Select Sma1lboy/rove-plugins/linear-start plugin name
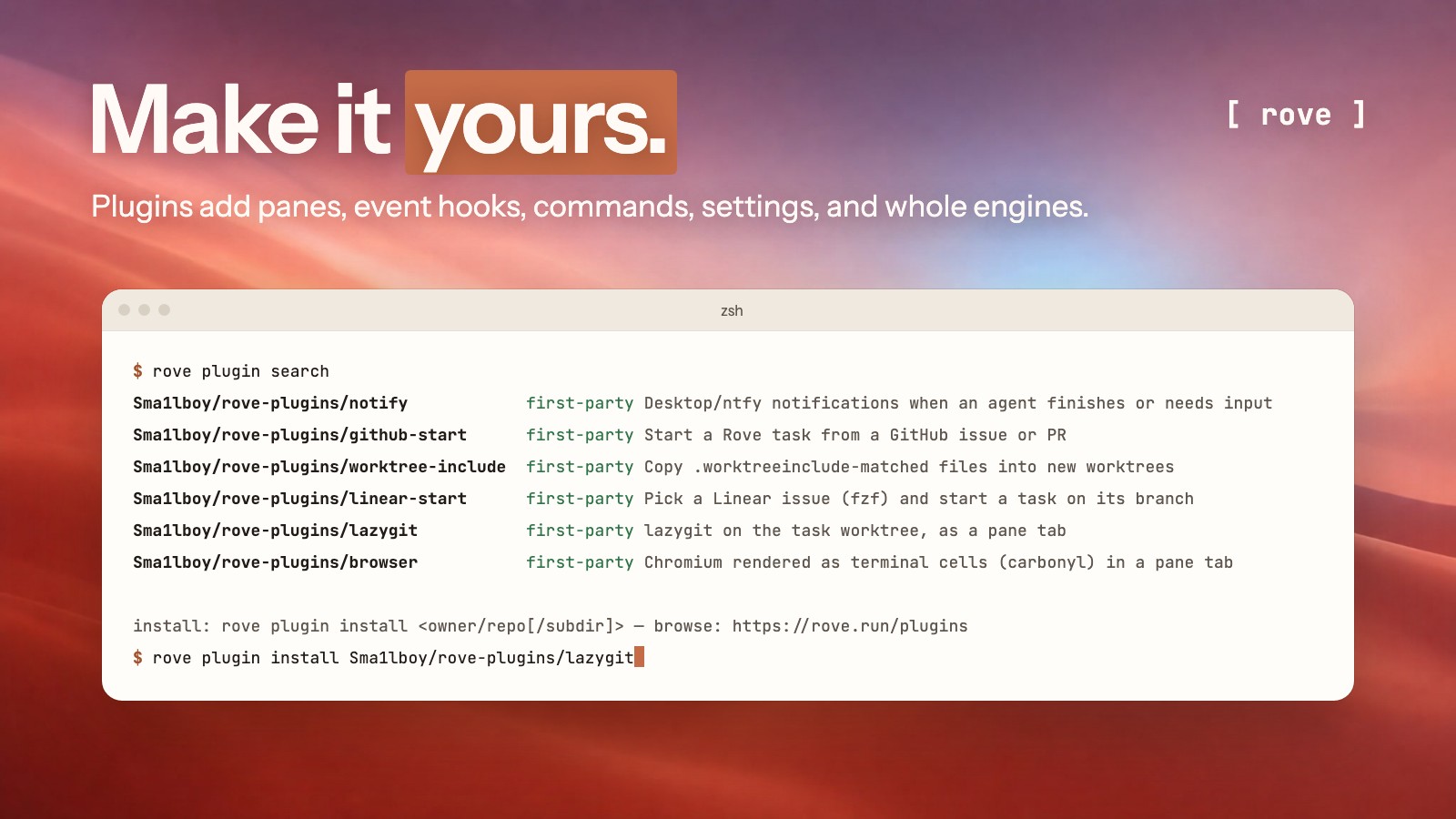The width and height of the screenshot is (1456, 819). [299, 499]
